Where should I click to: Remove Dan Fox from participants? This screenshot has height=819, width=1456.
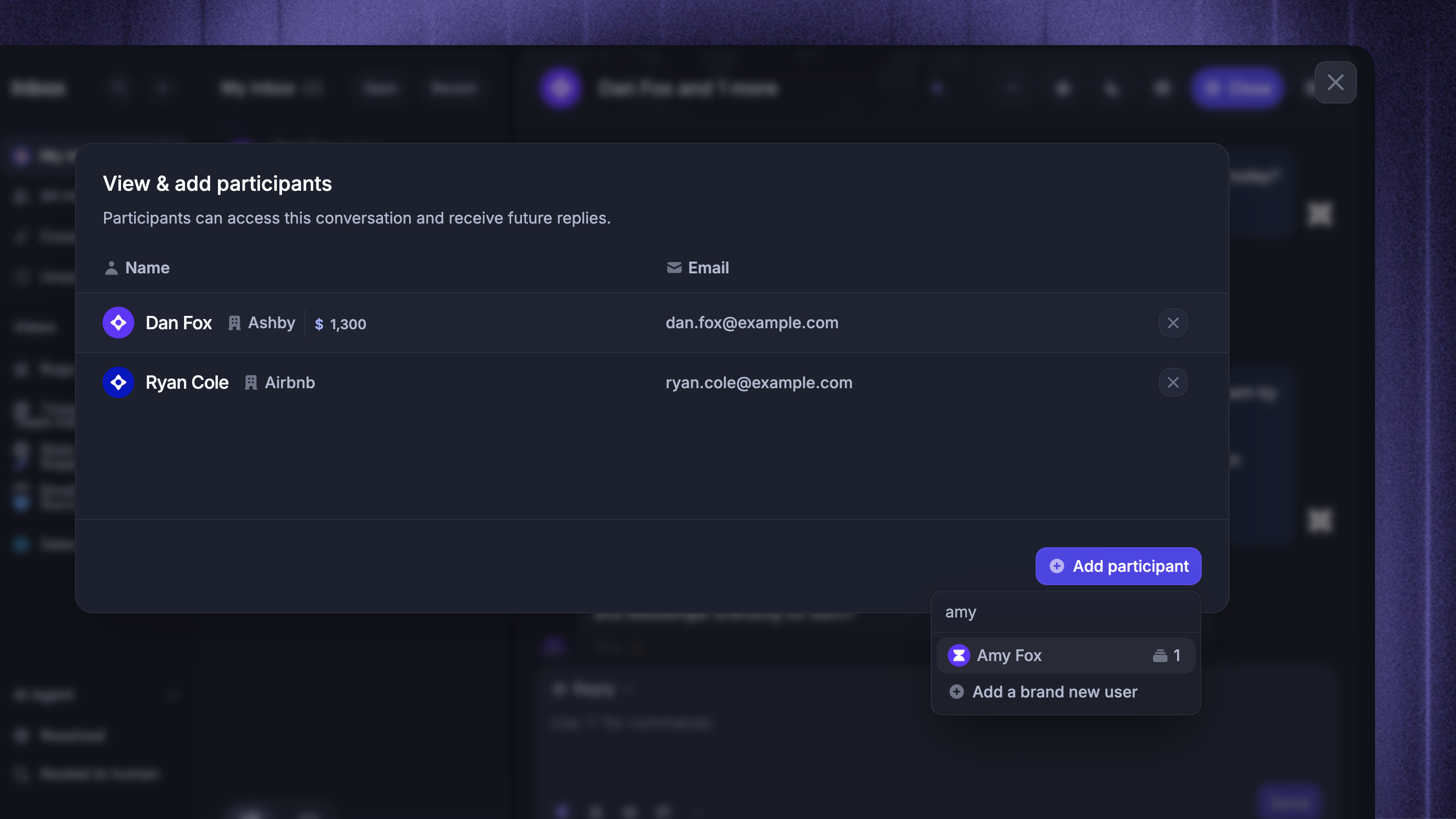pos(1173,323)
